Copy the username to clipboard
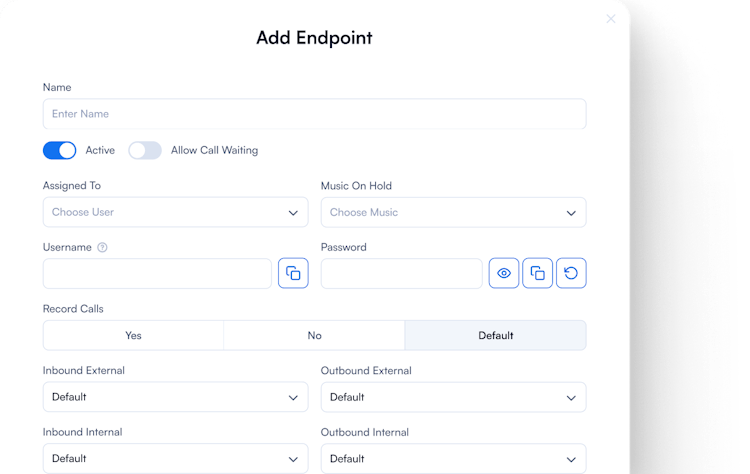This screenshot has width=750, height=474. (293, 274)
